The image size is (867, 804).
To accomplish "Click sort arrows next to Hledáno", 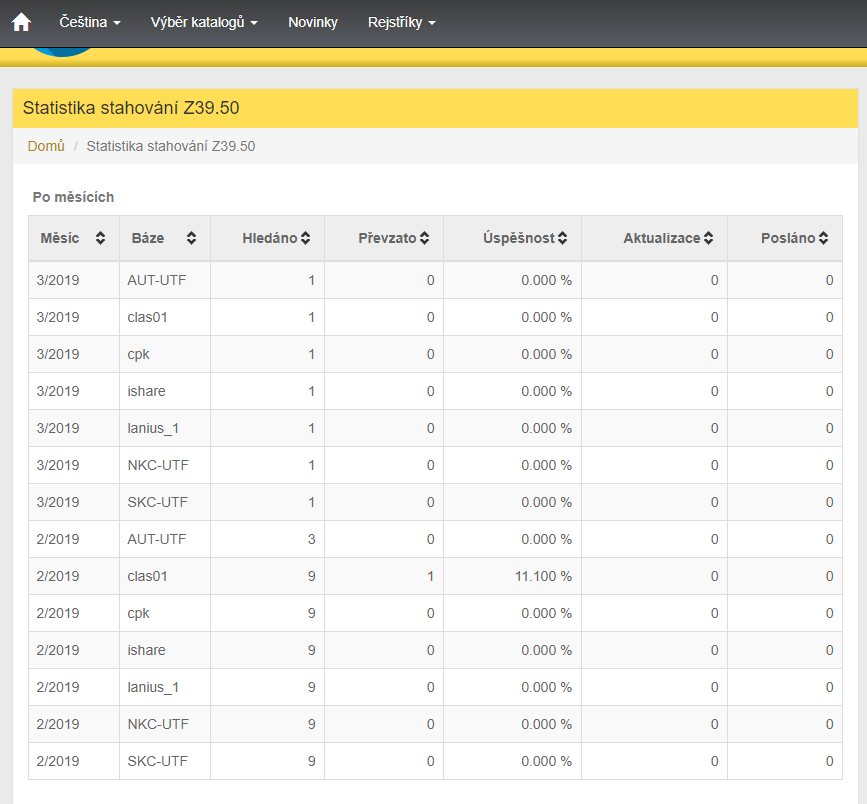I will pyautogui.click(x=305, y=239).
